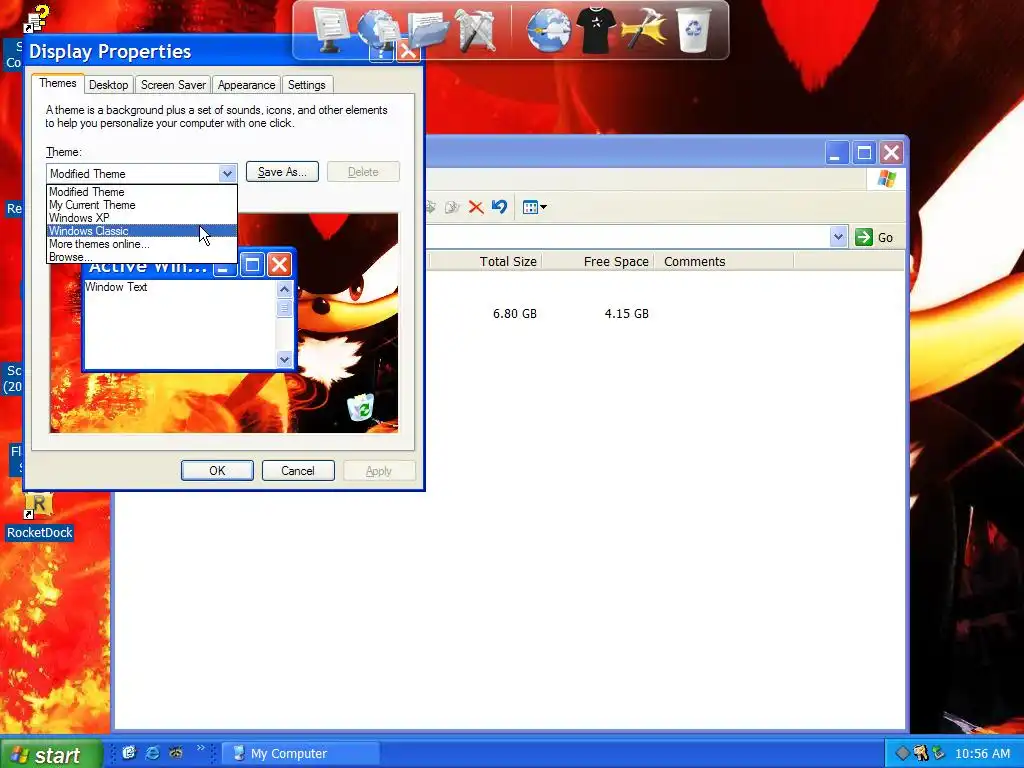Click the Comments column header

724,261
